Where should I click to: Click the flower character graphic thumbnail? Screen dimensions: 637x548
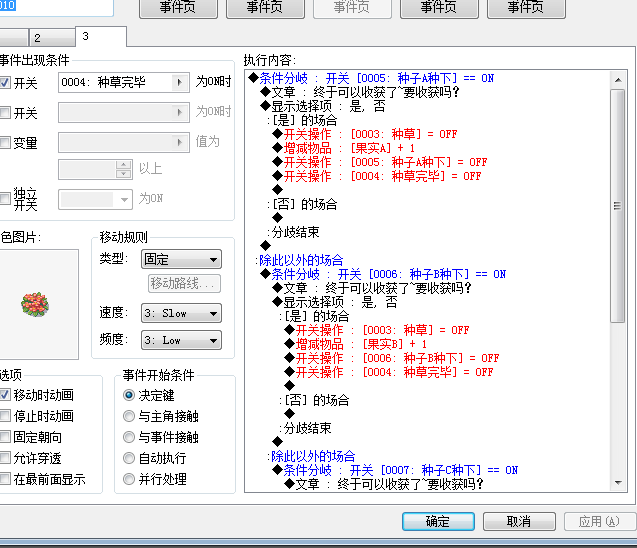coord(35,304)
